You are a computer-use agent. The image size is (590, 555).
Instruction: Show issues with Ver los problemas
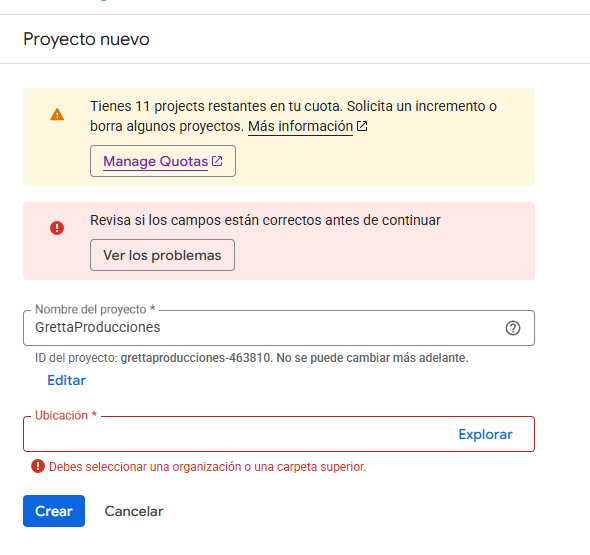[163, 255]
